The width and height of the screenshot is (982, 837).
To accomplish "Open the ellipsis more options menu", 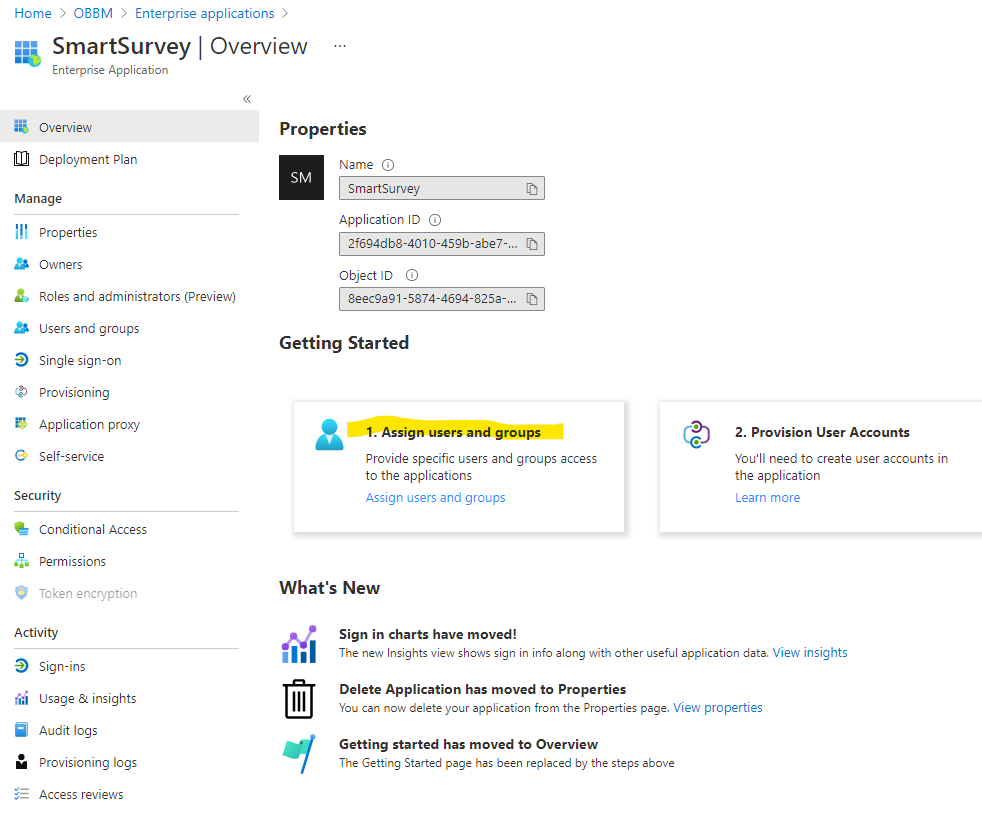I will pyautogui.click(x=340, y=46).
